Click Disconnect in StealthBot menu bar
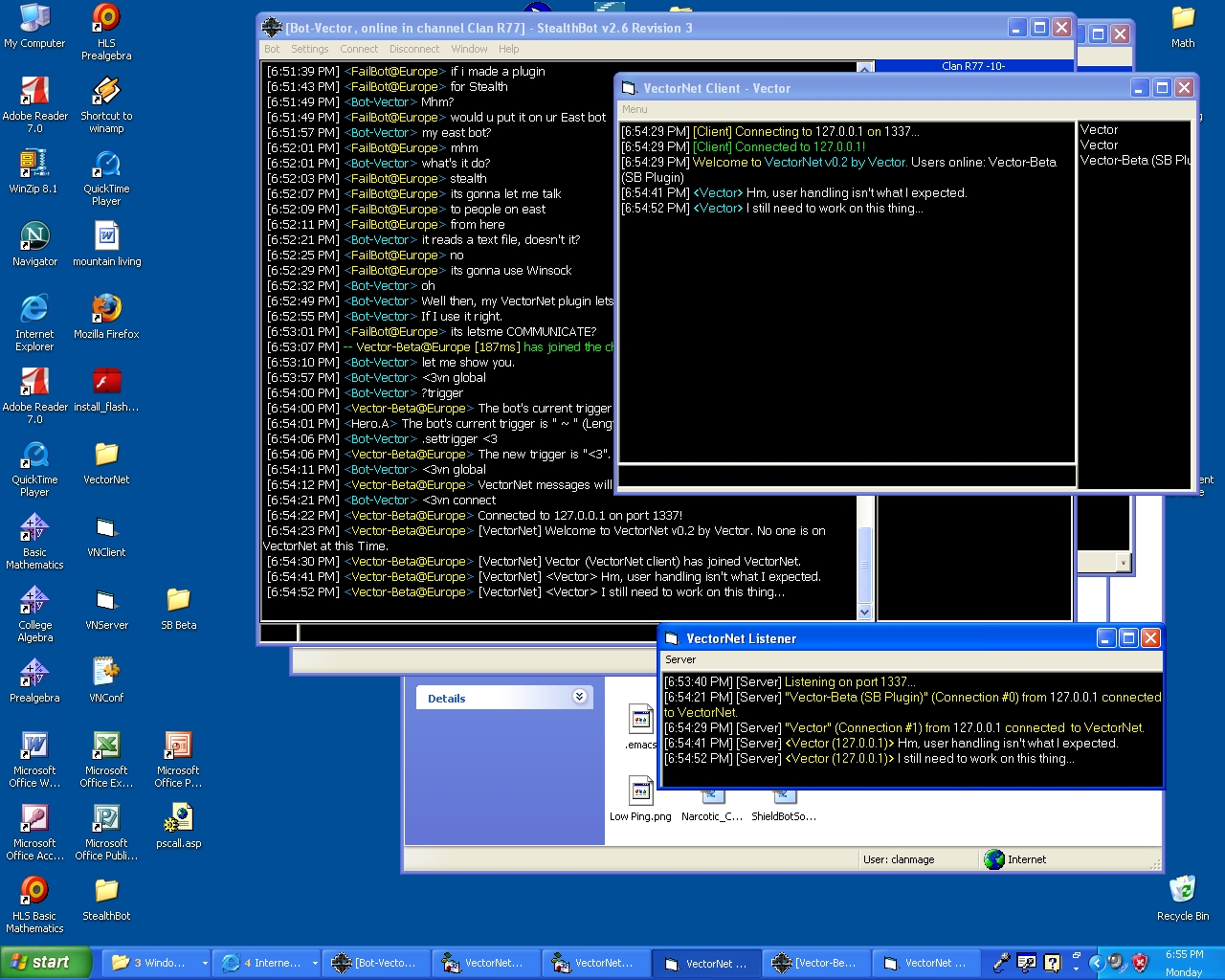 (x=414, y=49)
